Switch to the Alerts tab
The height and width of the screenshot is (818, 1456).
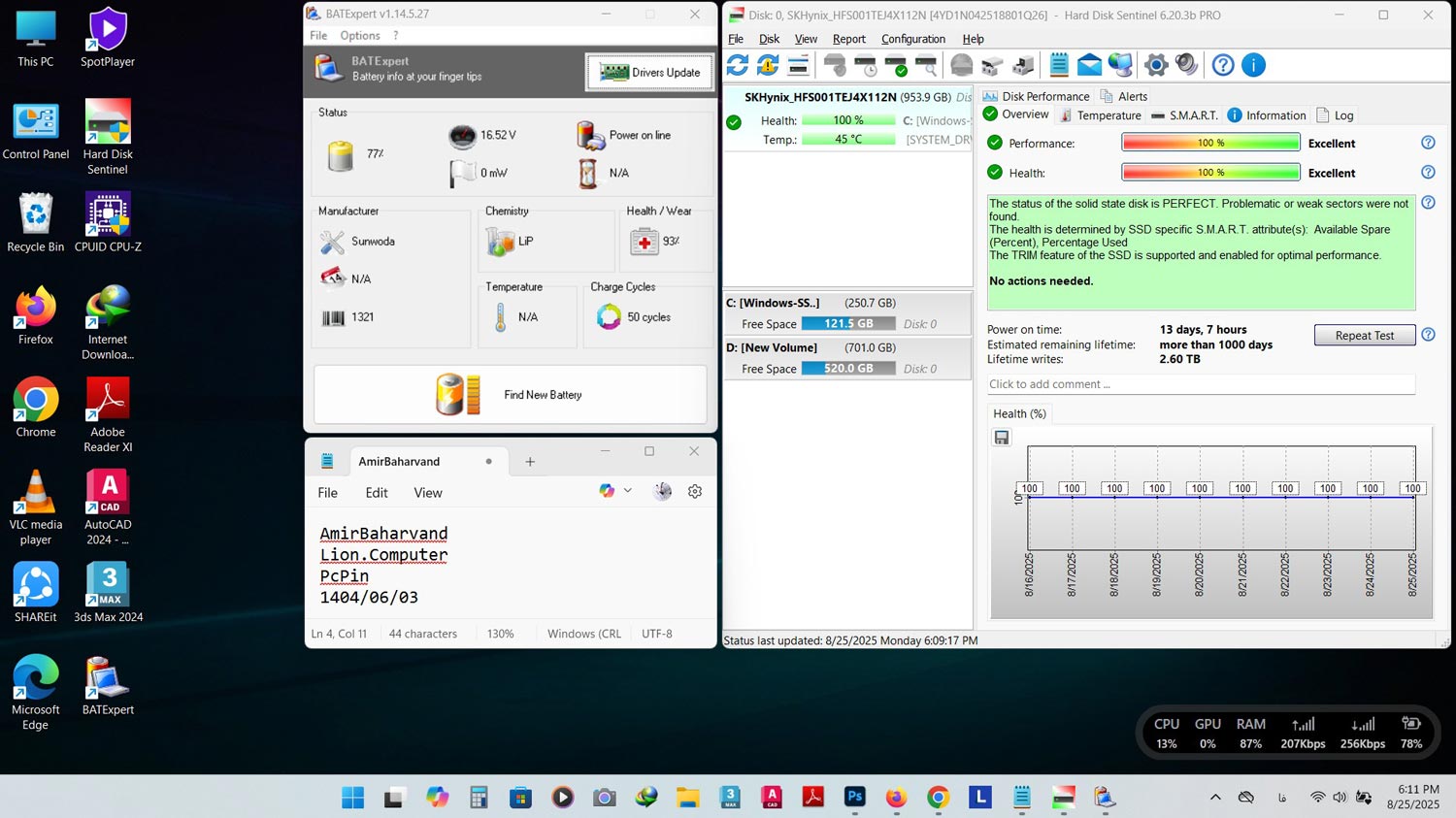pos(1123,96)
